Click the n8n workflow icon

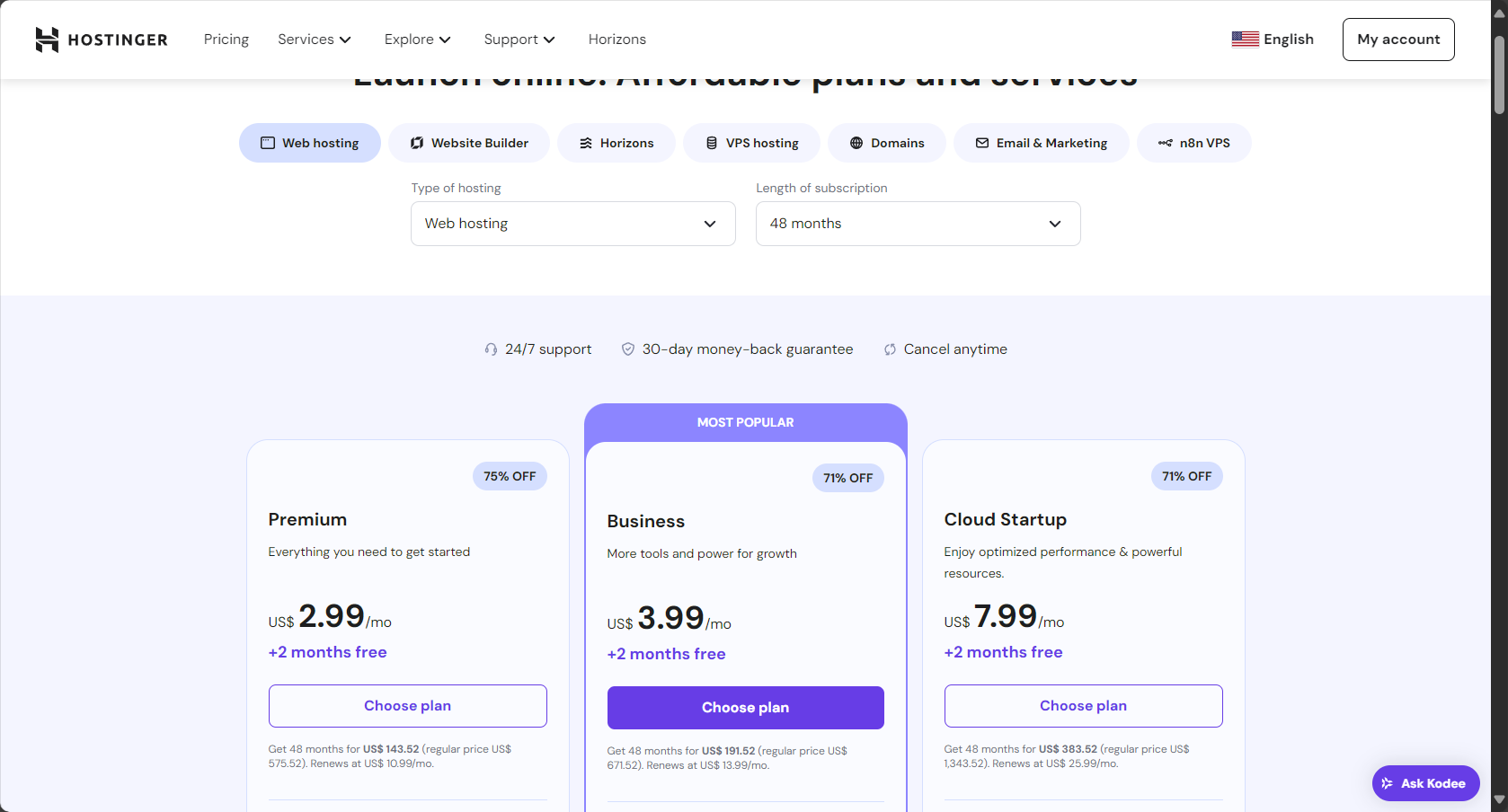pos(1166,143)
